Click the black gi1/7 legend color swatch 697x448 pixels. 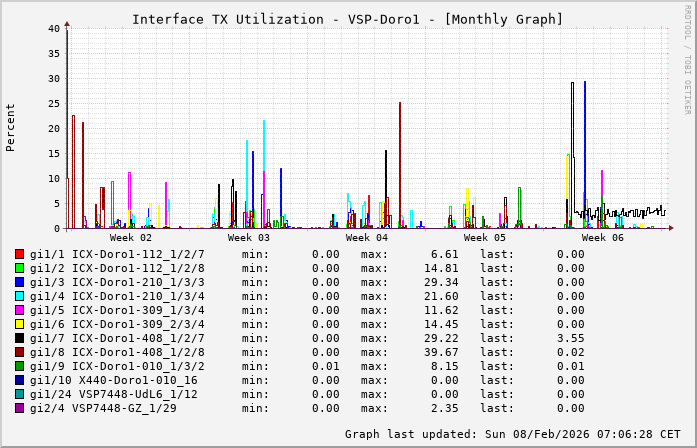[x=19, y=338]
